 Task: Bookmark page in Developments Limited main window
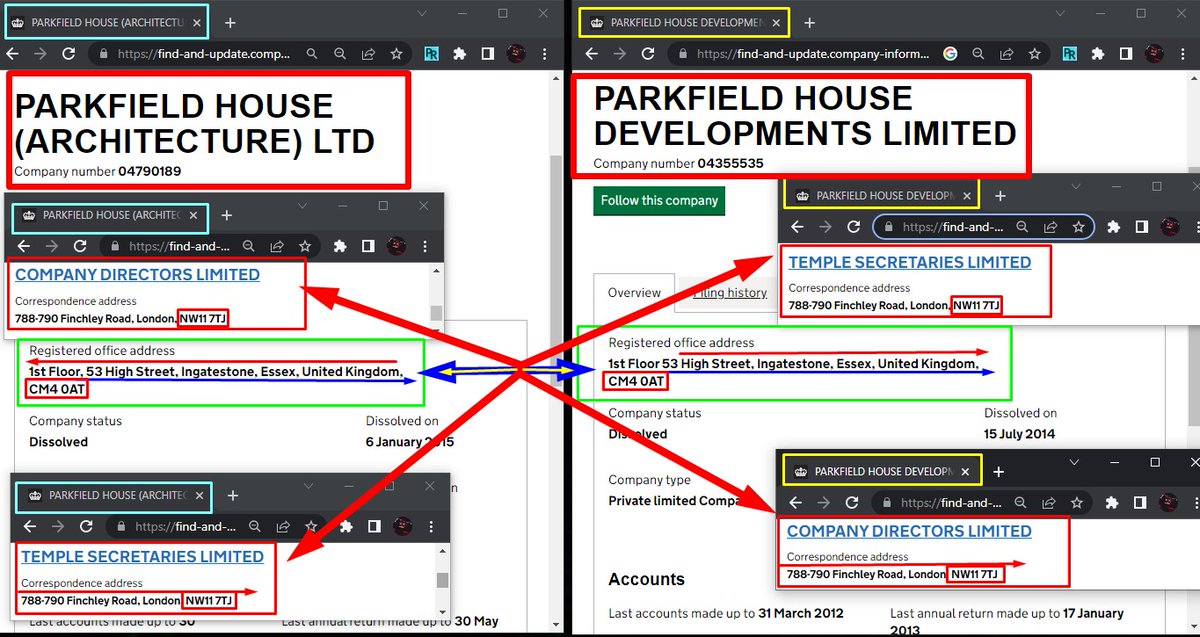point(1033,54)
